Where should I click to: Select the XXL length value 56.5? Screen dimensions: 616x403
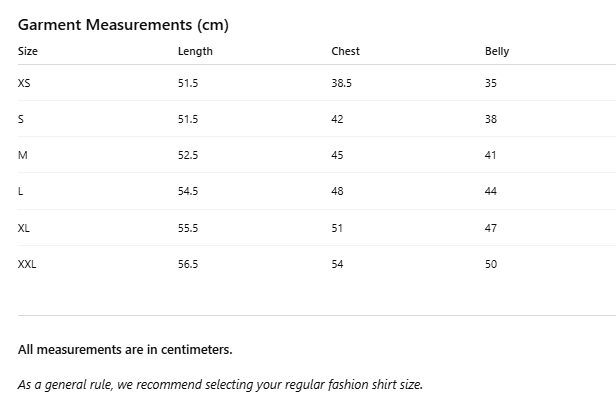(188, 264)
